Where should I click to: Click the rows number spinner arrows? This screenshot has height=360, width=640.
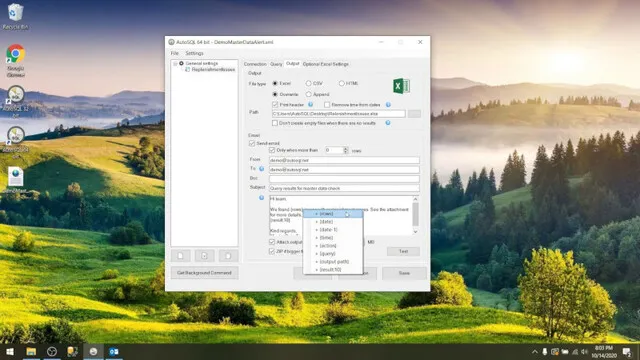[x=346, y=150]
